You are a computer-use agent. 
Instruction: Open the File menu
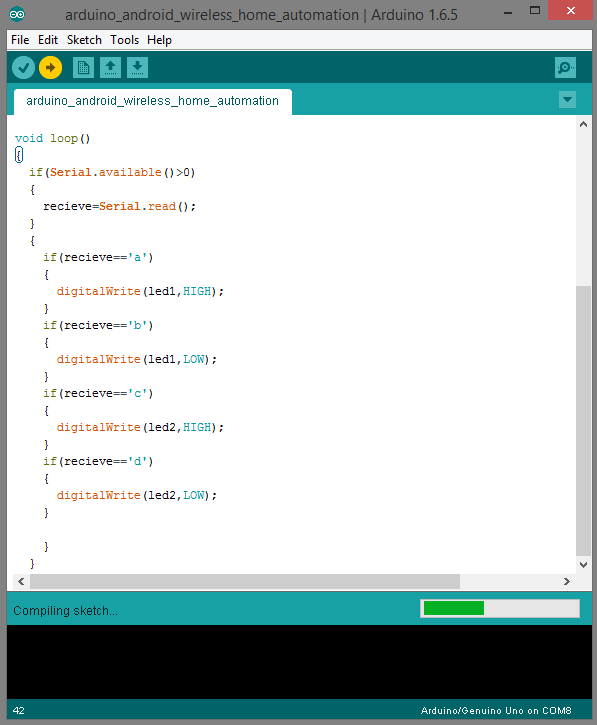(20, 40)
